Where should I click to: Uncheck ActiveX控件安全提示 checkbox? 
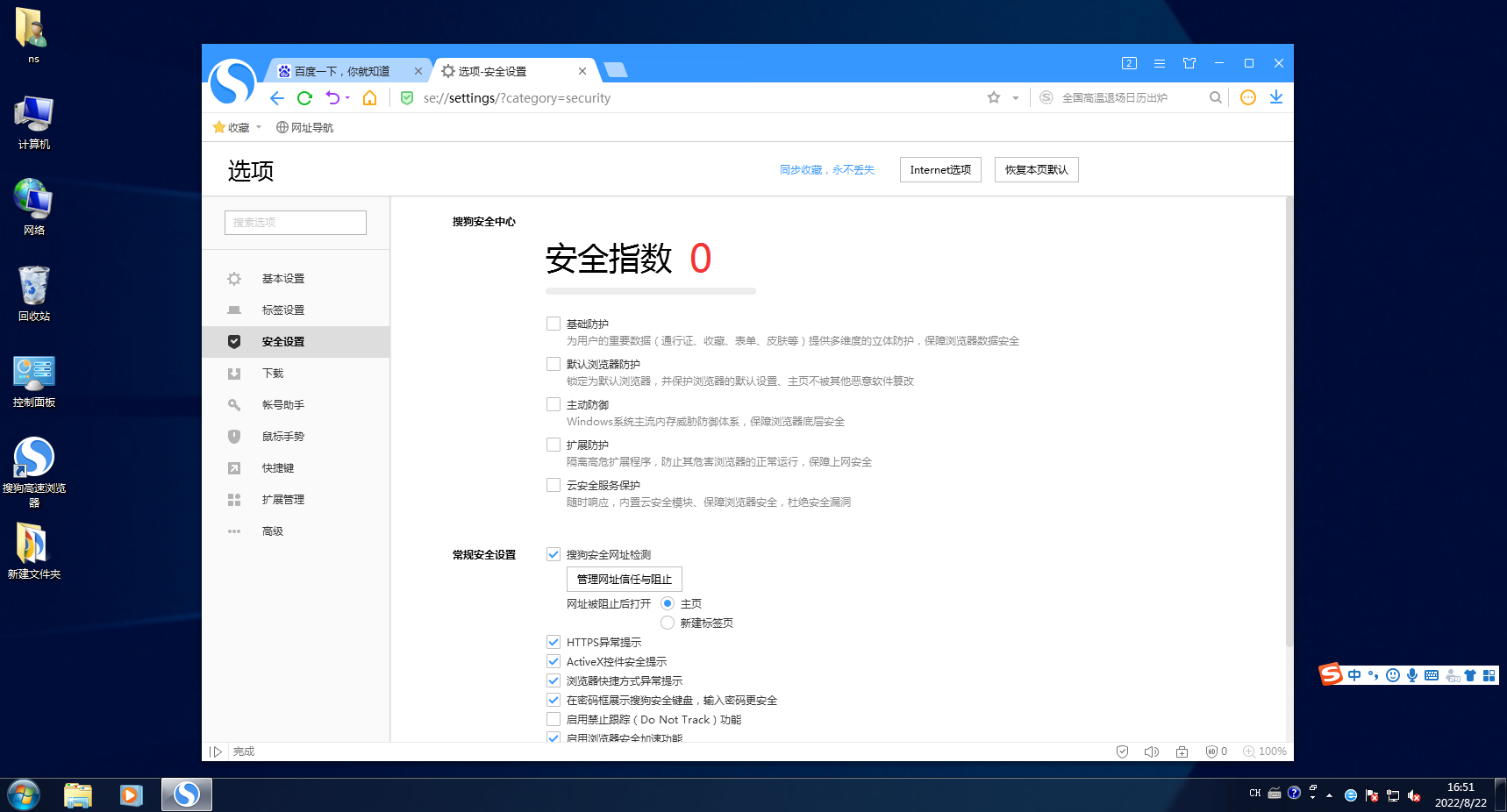click(x=554, y=661)
